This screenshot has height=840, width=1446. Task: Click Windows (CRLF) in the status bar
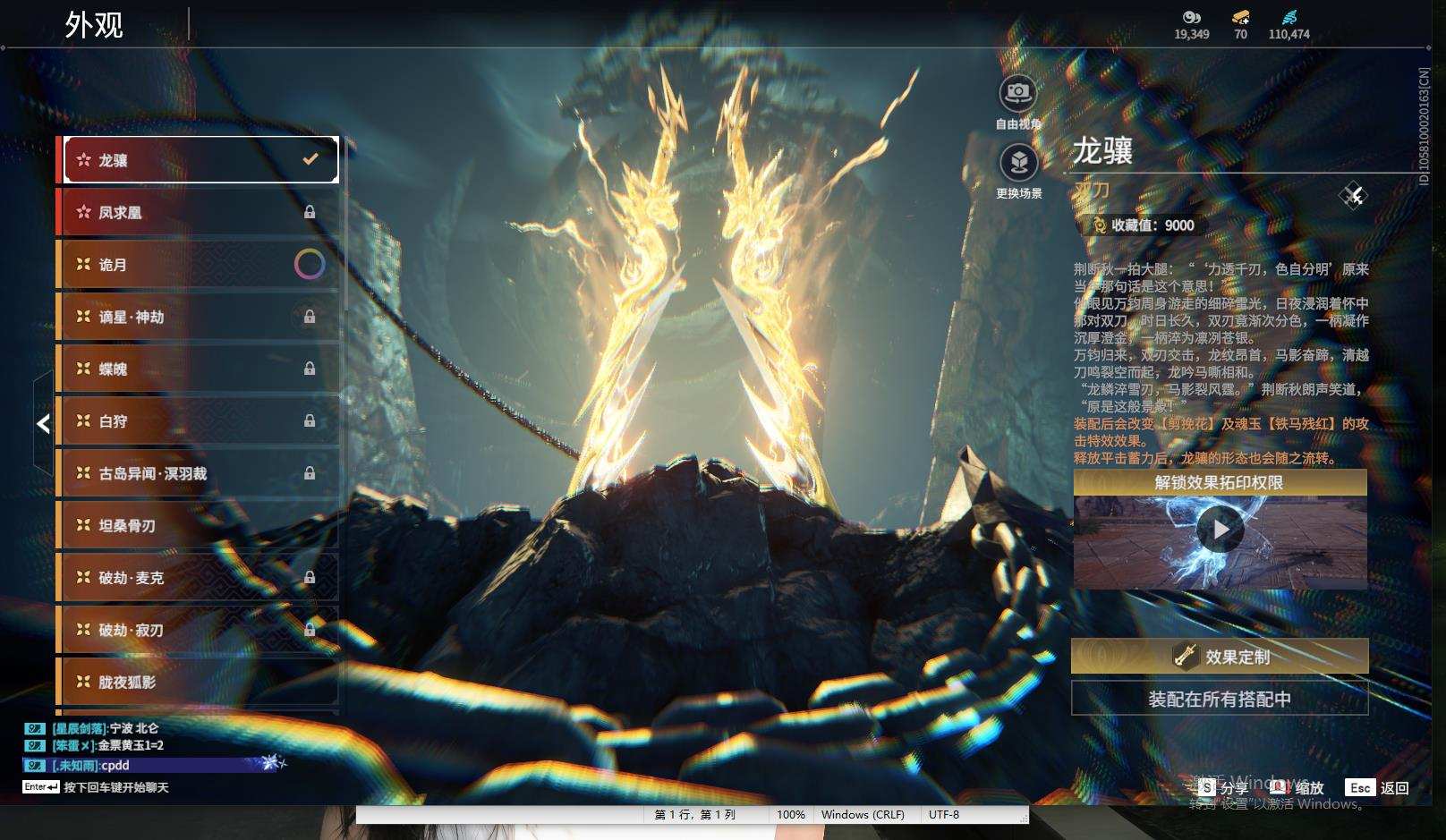pos(863,815)
